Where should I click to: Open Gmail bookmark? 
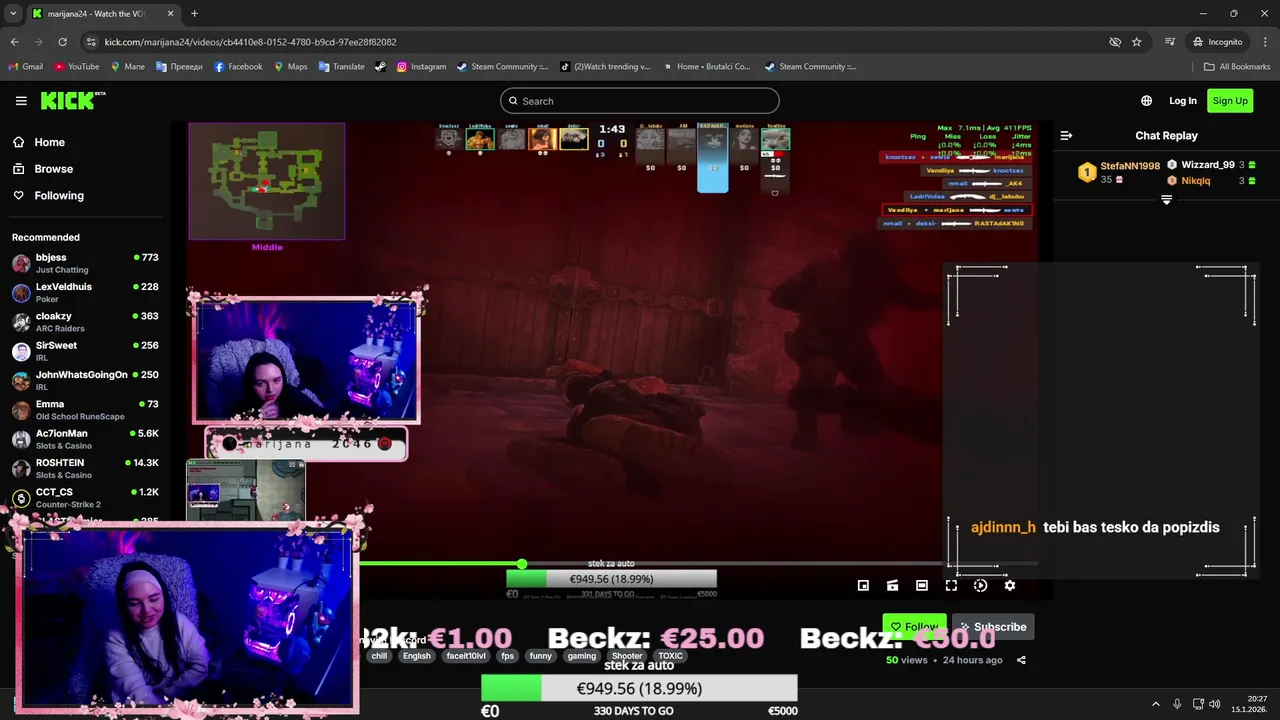[26, 67]
